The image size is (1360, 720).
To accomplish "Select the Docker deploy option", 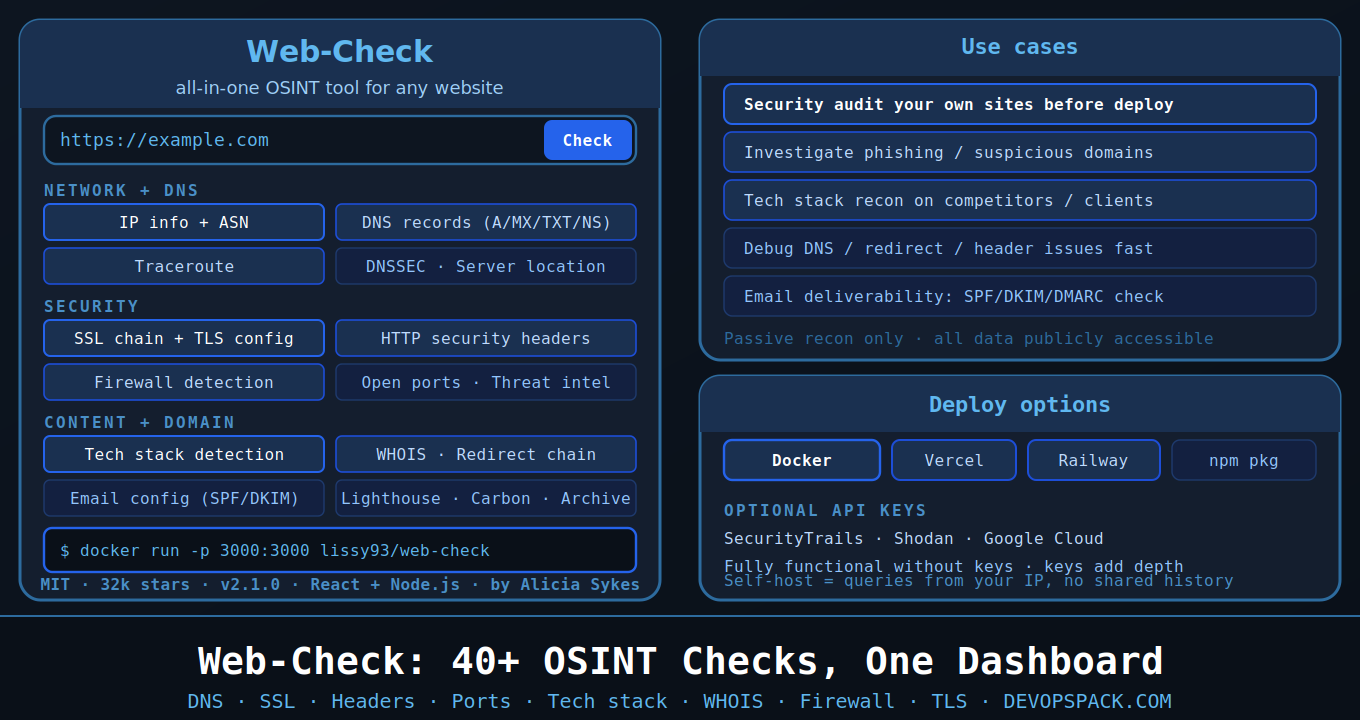I will [802, 460].
